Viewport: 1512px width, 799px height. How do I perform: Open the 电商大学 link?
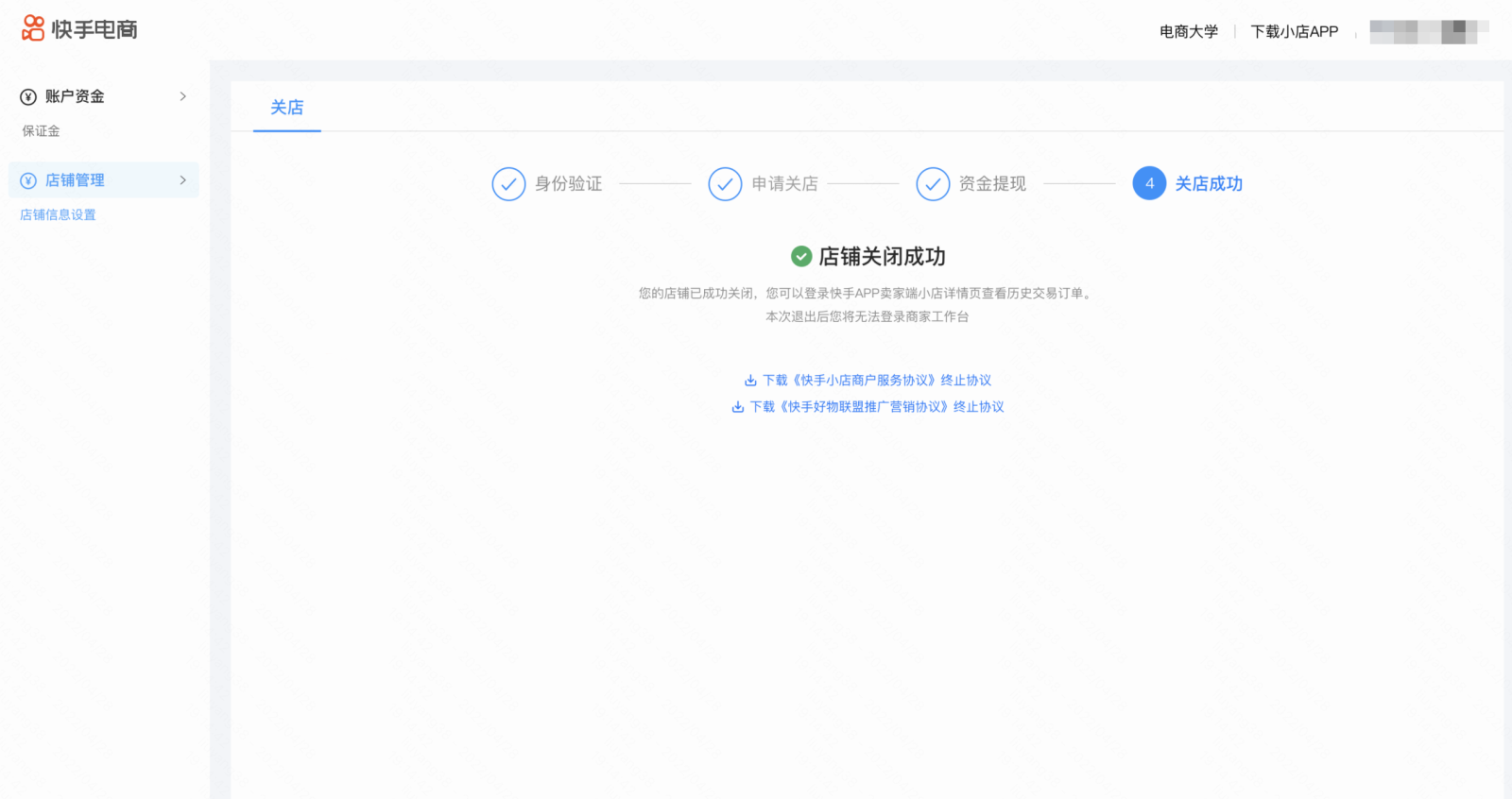[x=1188, y=32]
